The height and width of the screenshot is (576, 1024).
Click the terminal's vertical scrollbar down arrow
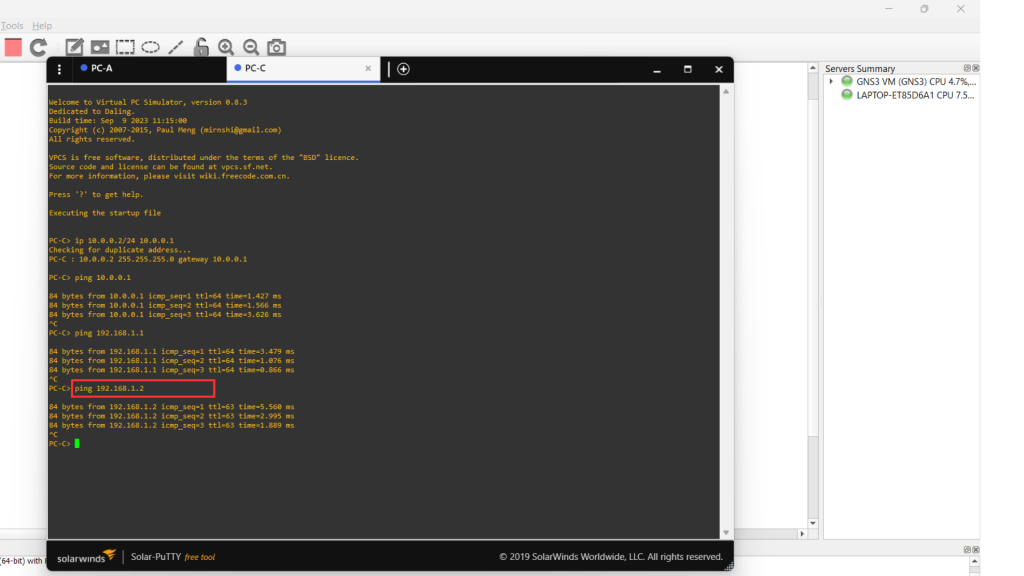pyautogui.click(x=726, y=533)
